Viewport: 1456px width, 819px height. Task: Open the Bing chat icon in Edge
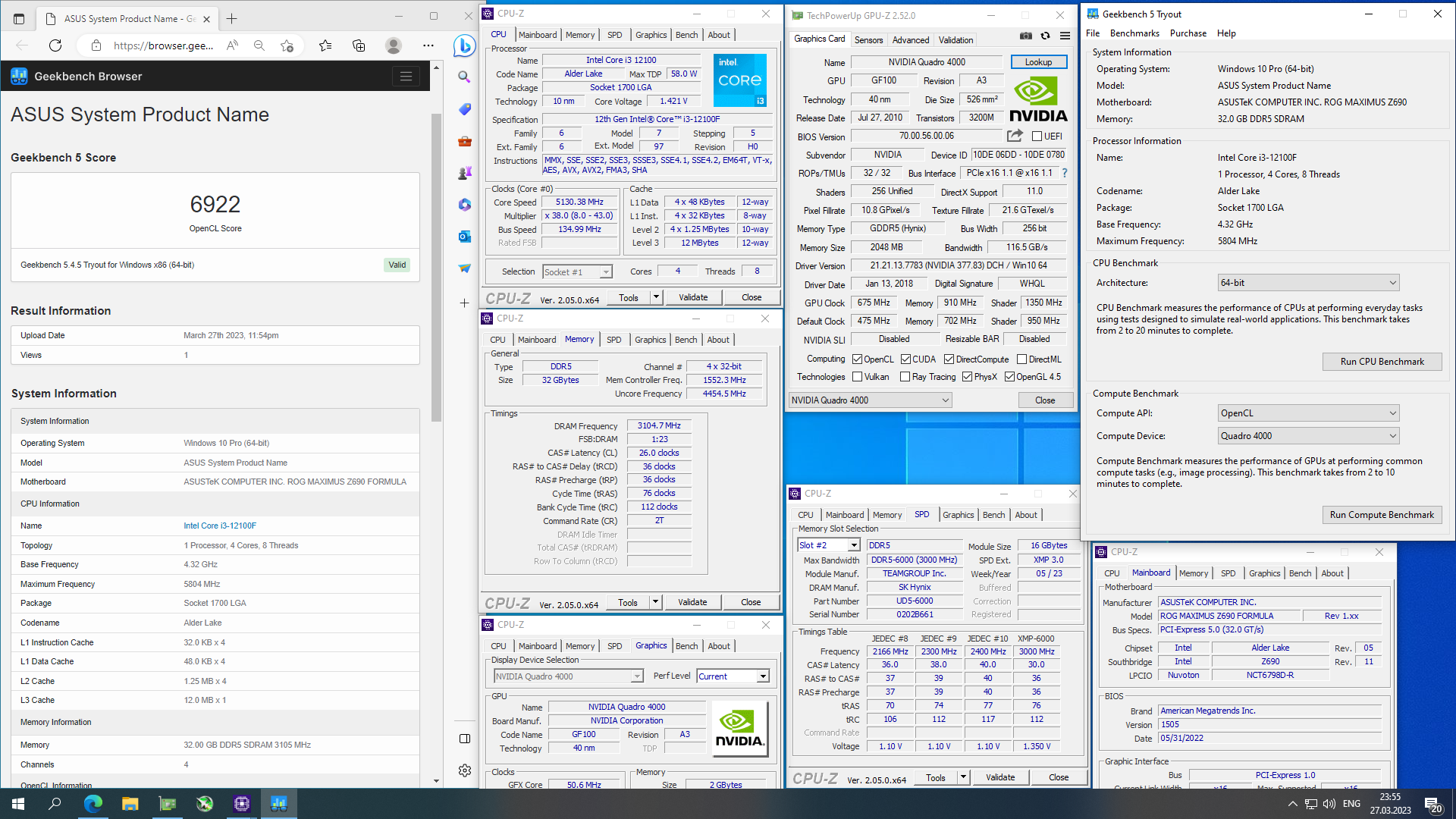pyautogui.click(x=464, y=45)
